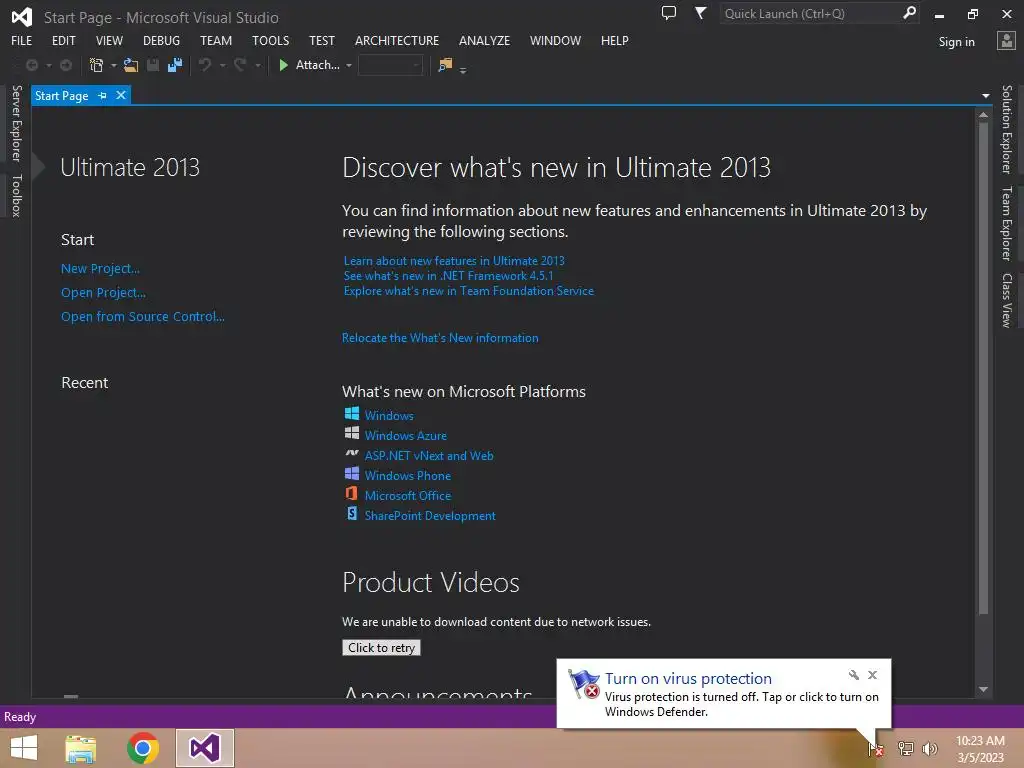Click the Quick Launch magnifier icon

[909, 12]
